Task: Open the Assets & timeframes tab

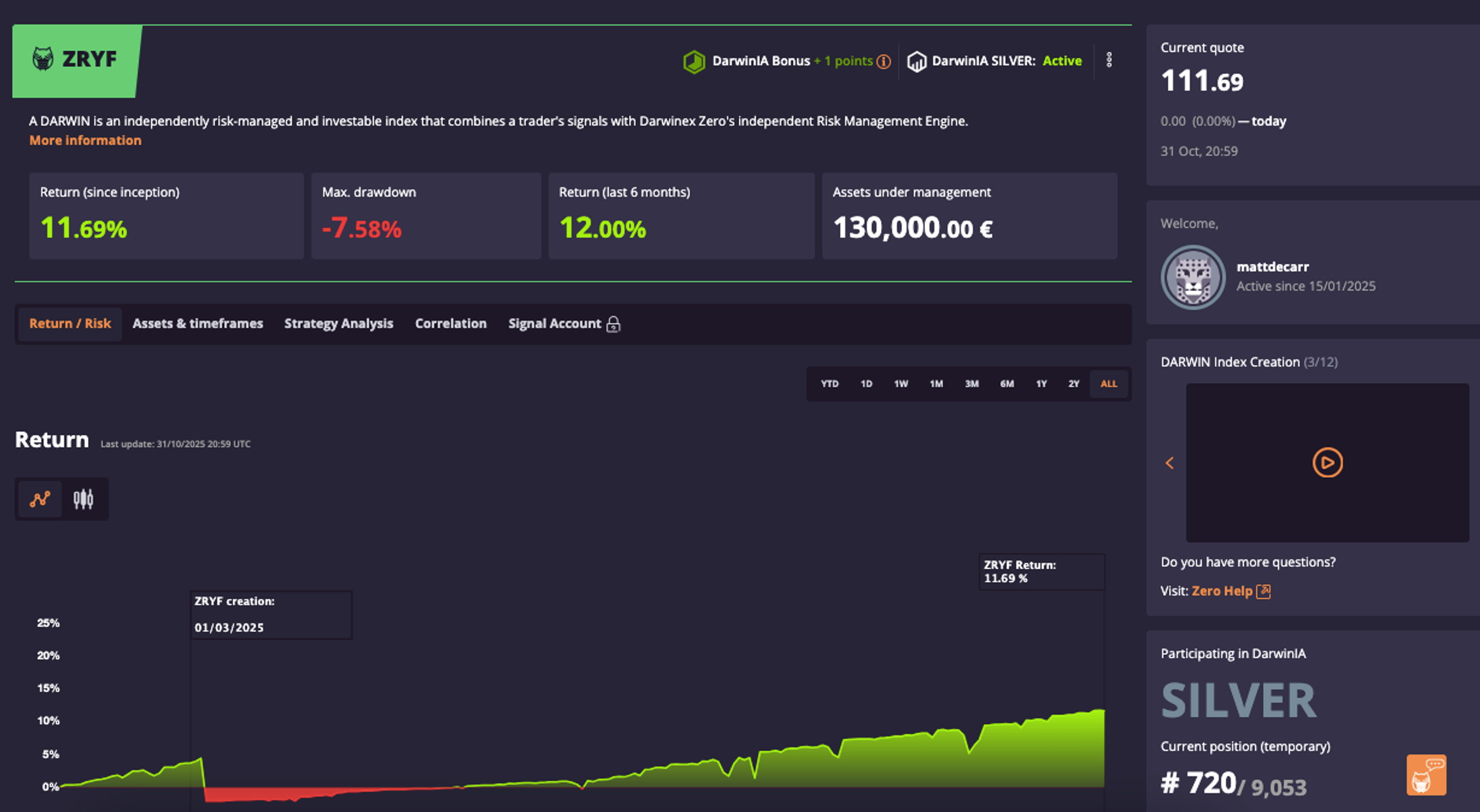Action: pos(198,324)
